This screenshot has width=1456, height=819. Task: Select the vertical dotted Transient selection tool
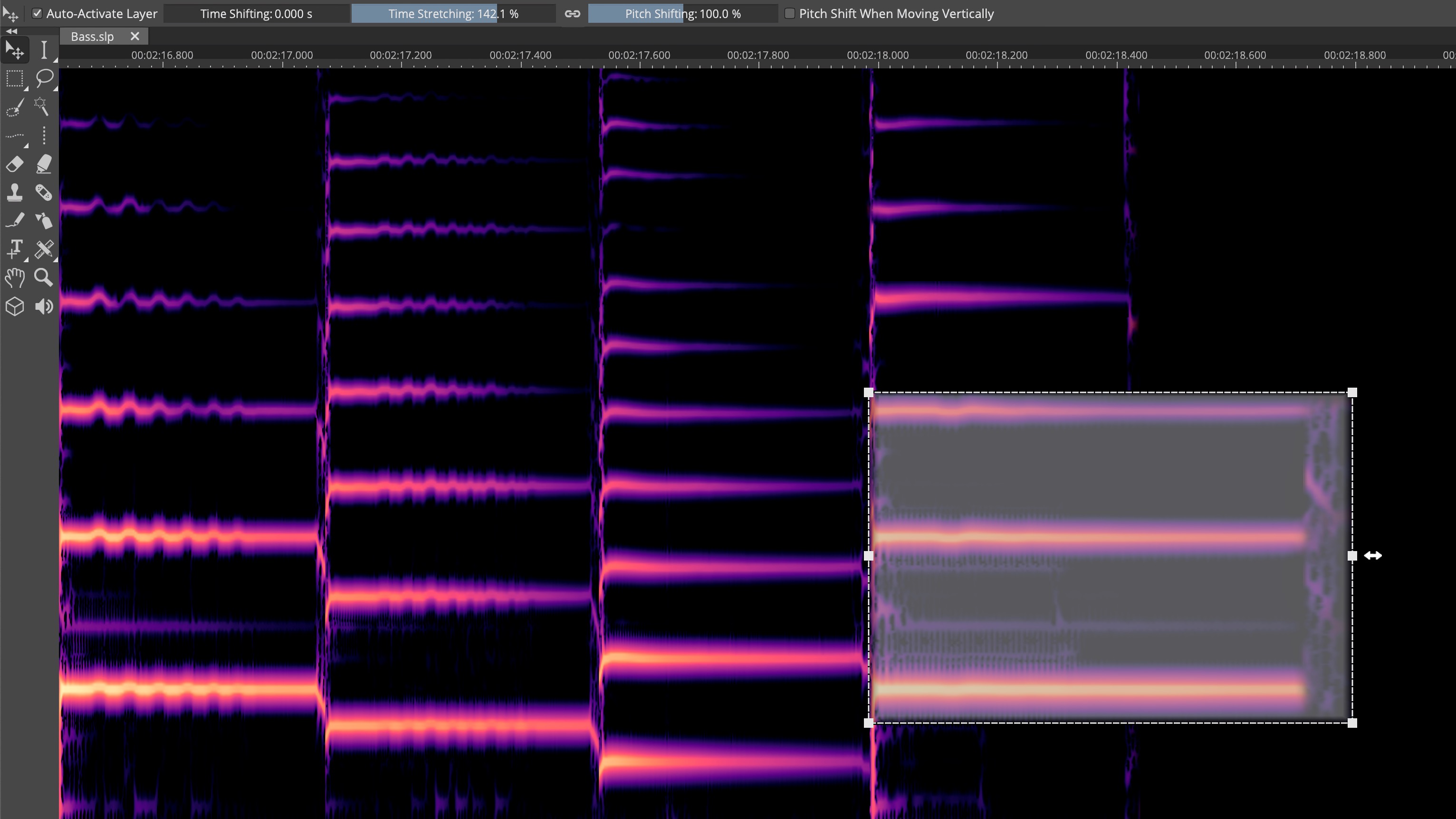(x=44, y=136)
